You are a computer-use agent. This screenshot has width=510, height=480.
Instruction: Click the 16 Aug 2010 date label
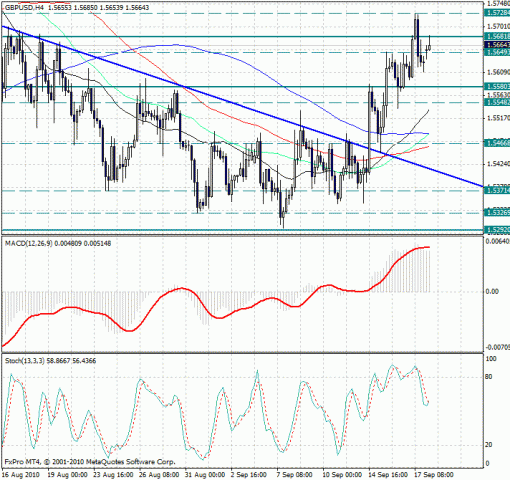pos(21,475)
